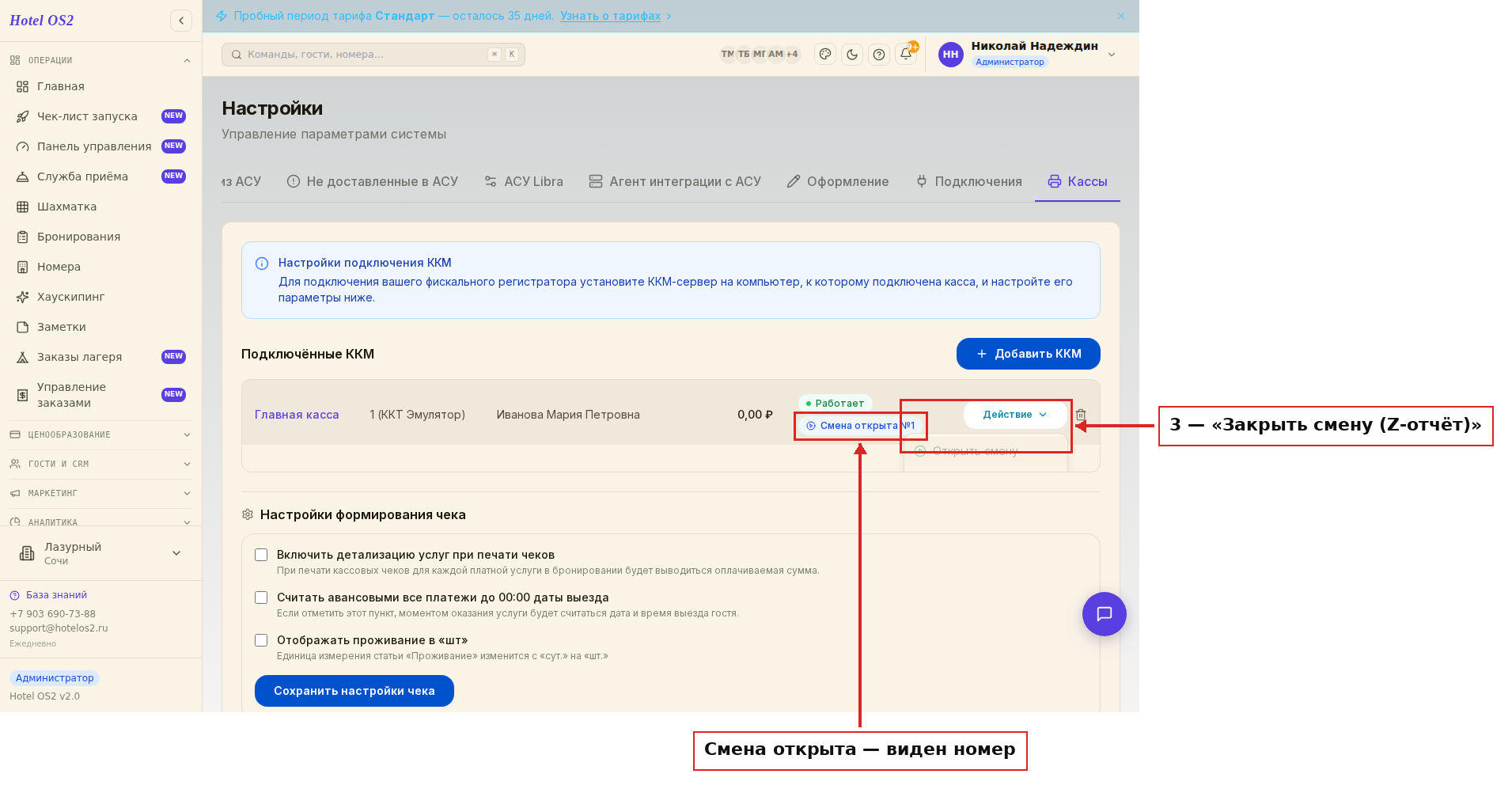Delete Главная касса with trash icon
The width and height of the screenshot is (1512, 789).
[x=1081, y=415]
